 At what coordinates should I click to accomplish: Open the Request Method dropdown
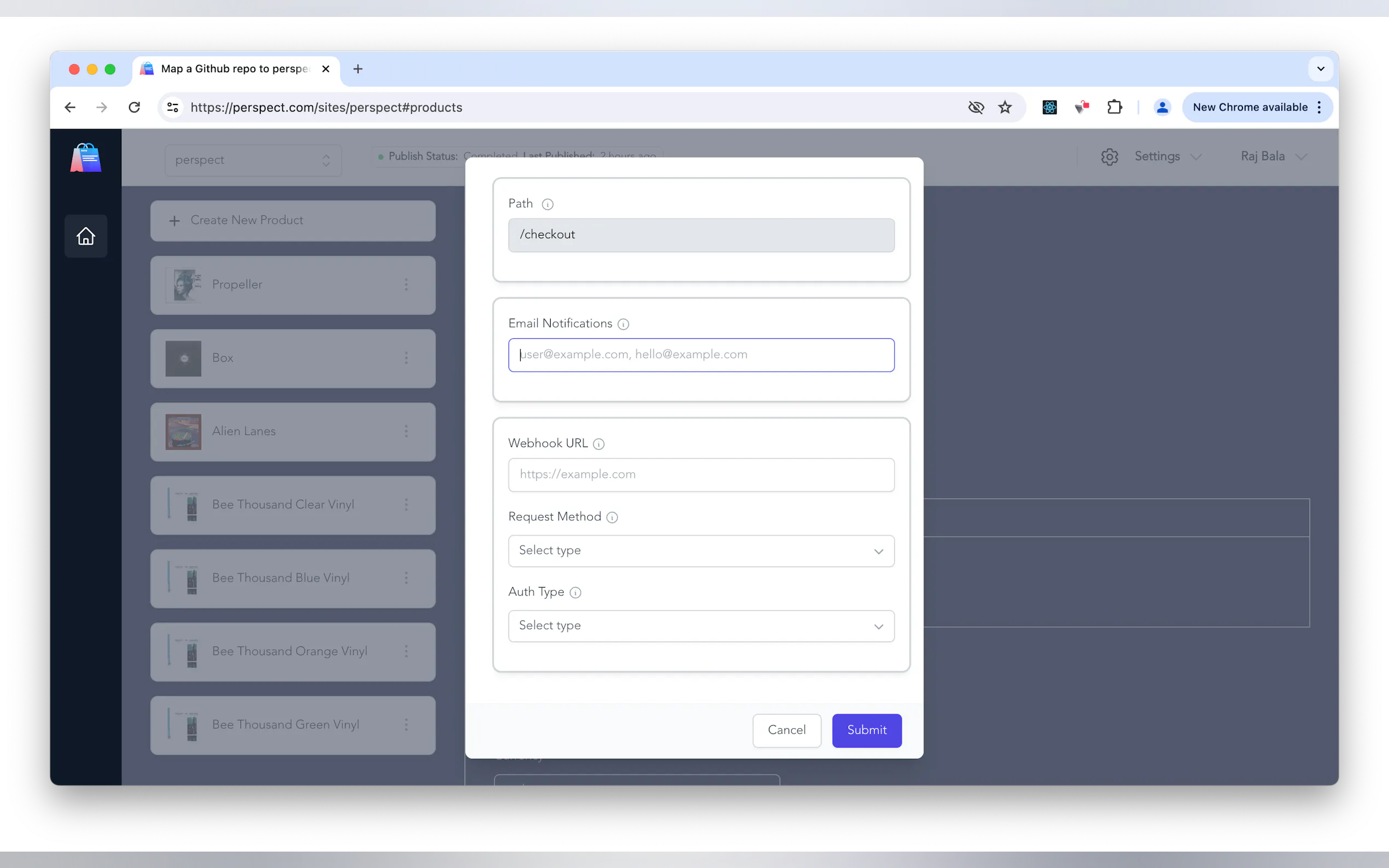coord(701,551)
